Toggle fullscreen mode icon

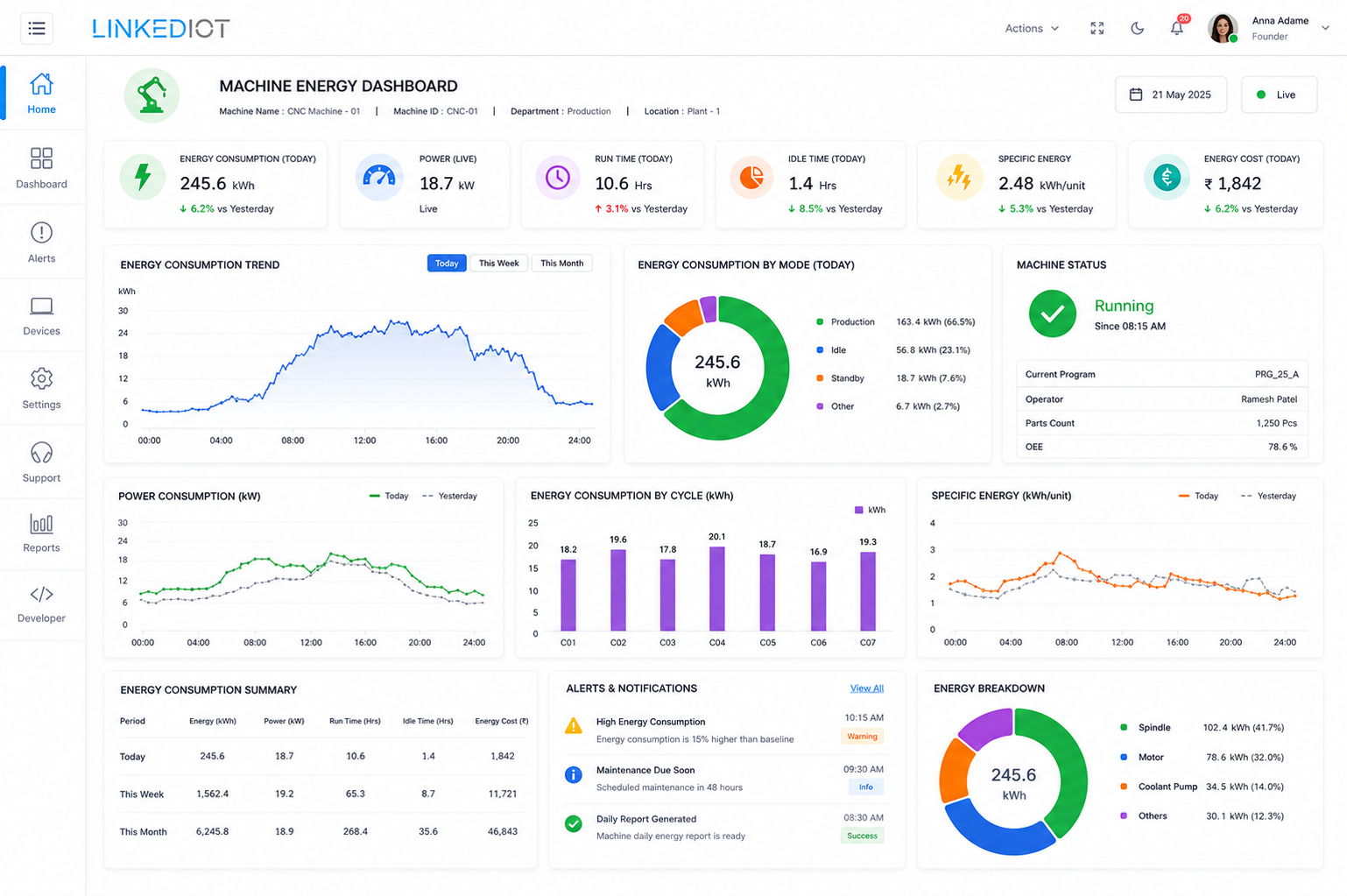point(1097,28)
